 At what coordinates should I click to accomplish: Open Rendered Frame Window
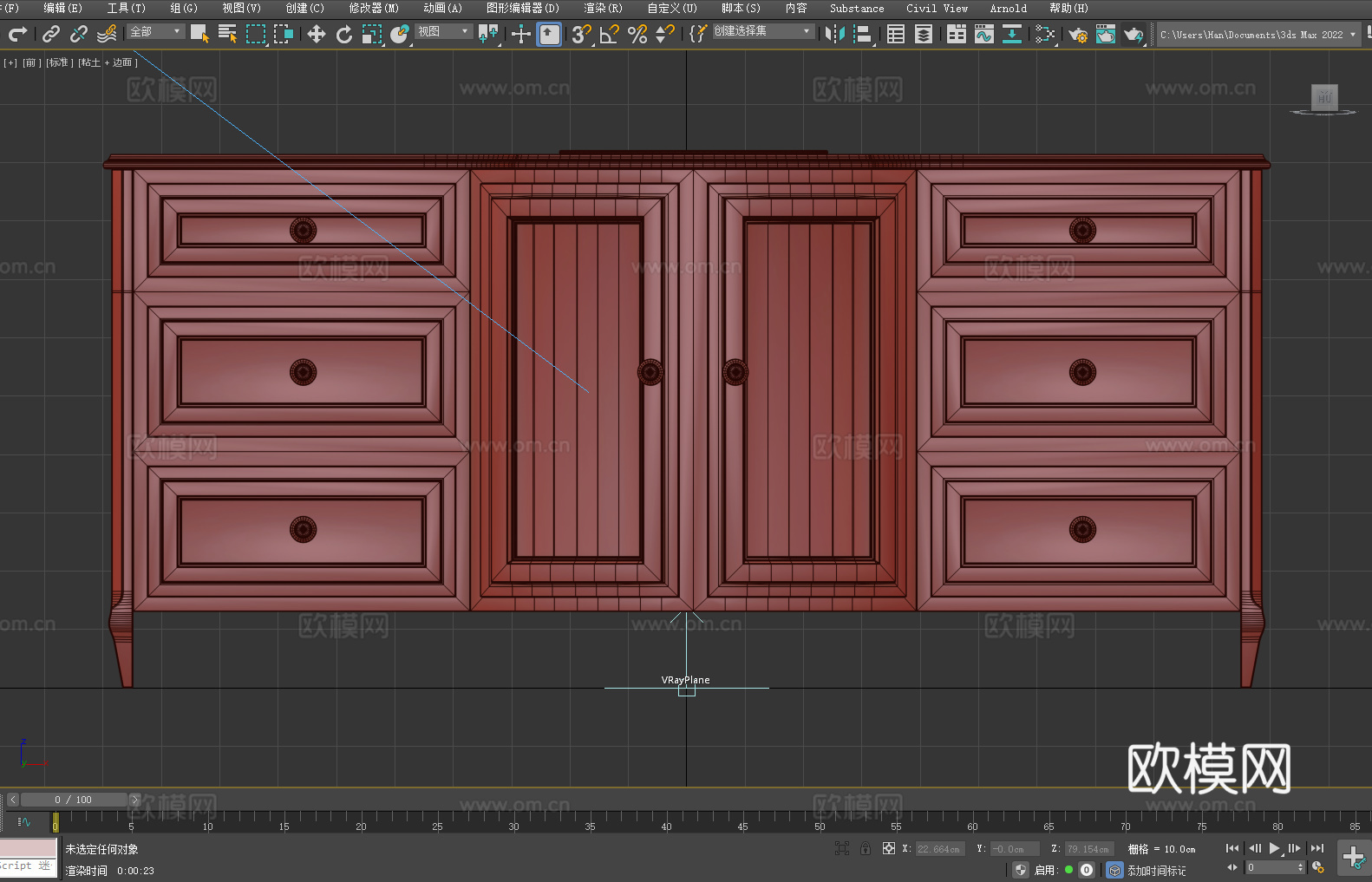click(1106, 34)
